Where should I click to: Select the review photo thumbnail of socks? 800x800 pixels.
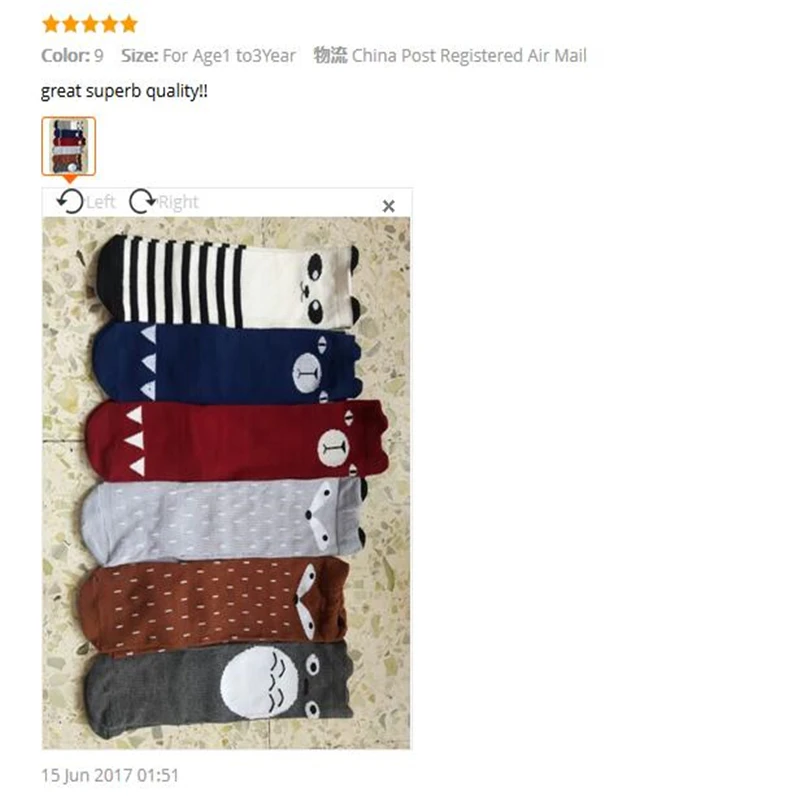point(68,146)
